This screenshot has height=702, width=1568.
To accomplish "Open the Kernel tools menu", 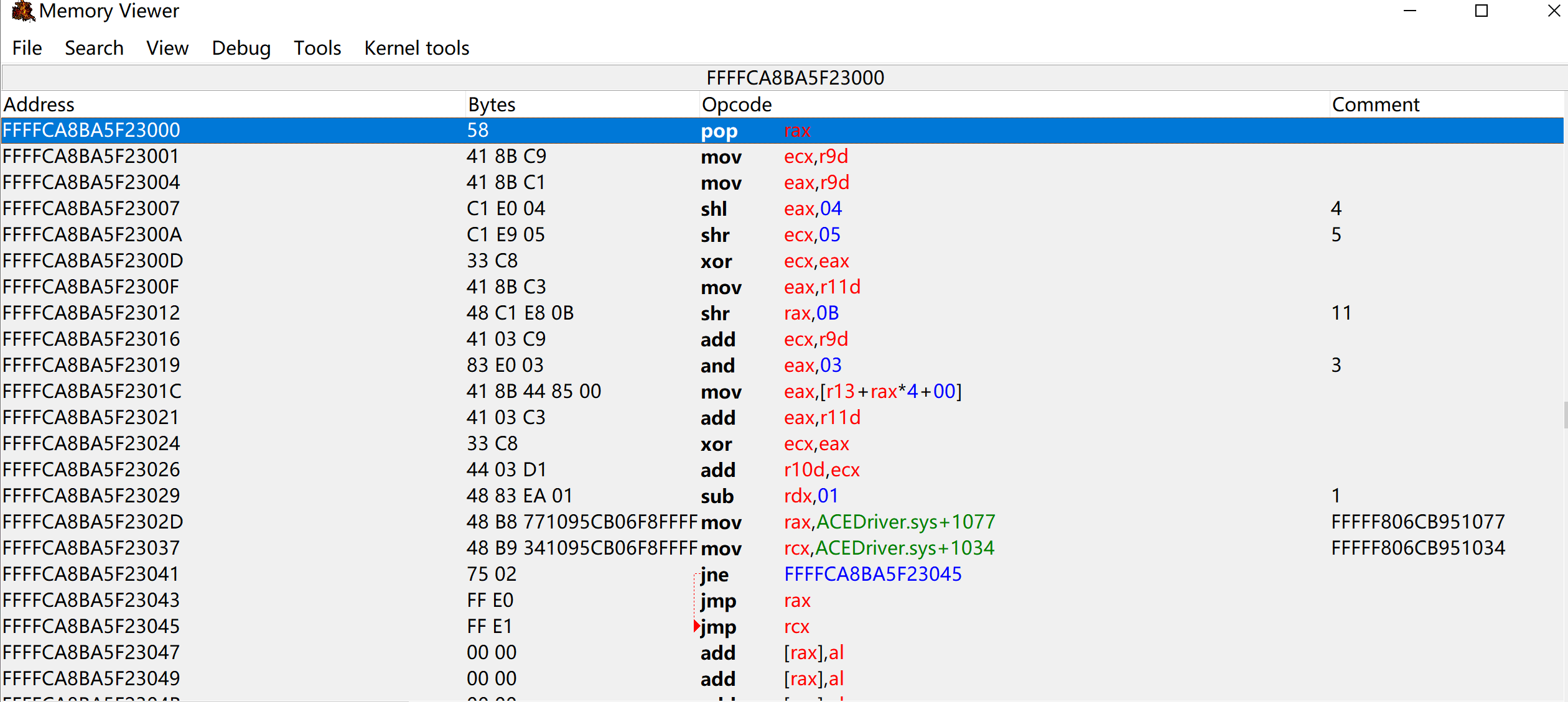I will coord(416,48).
